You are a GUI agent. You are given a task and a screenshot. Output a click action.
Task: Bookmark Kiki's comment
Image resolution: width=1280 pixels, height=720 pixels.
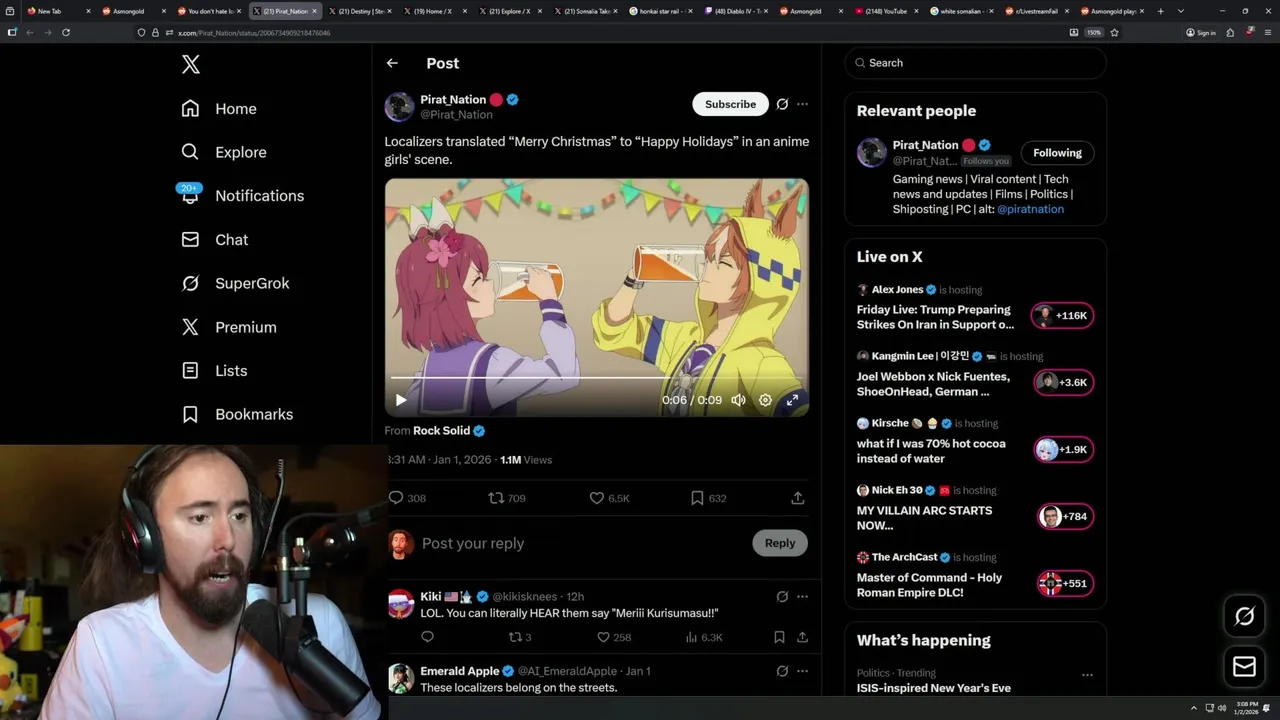point(779,637)
